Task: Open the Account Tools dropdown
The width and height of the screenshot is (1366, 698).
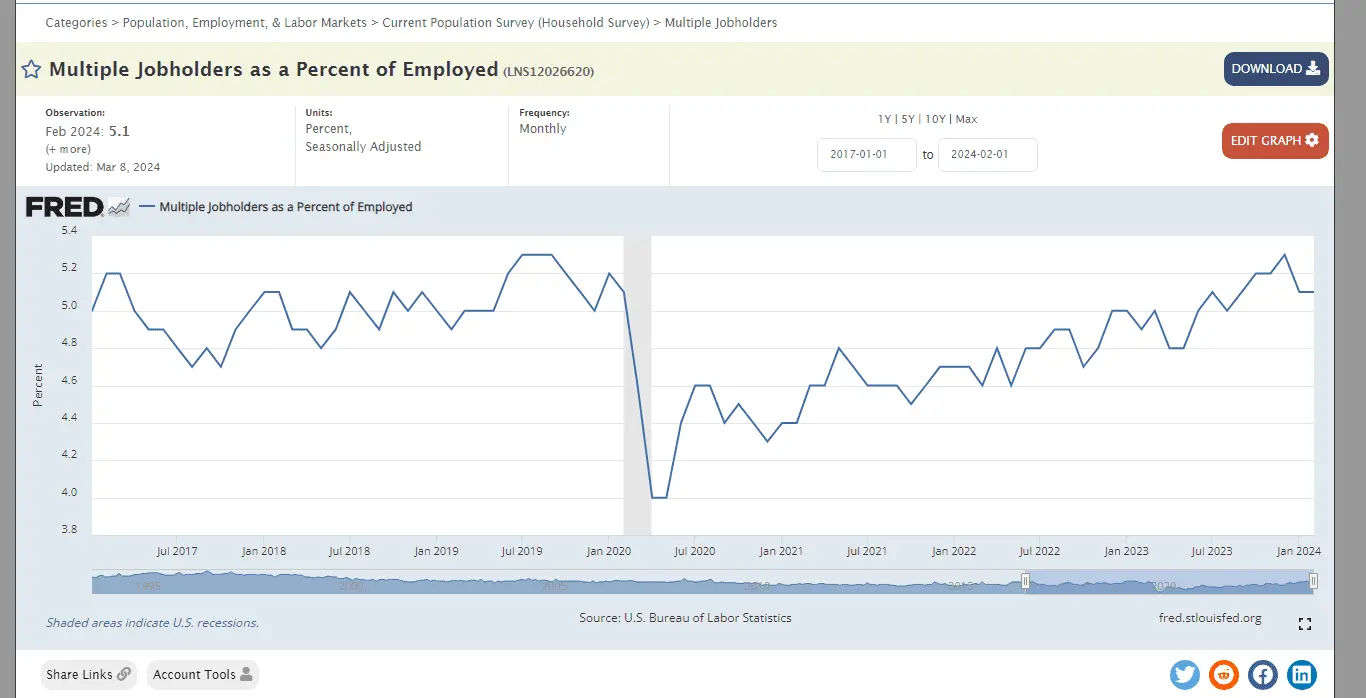Action: point(203,675)
